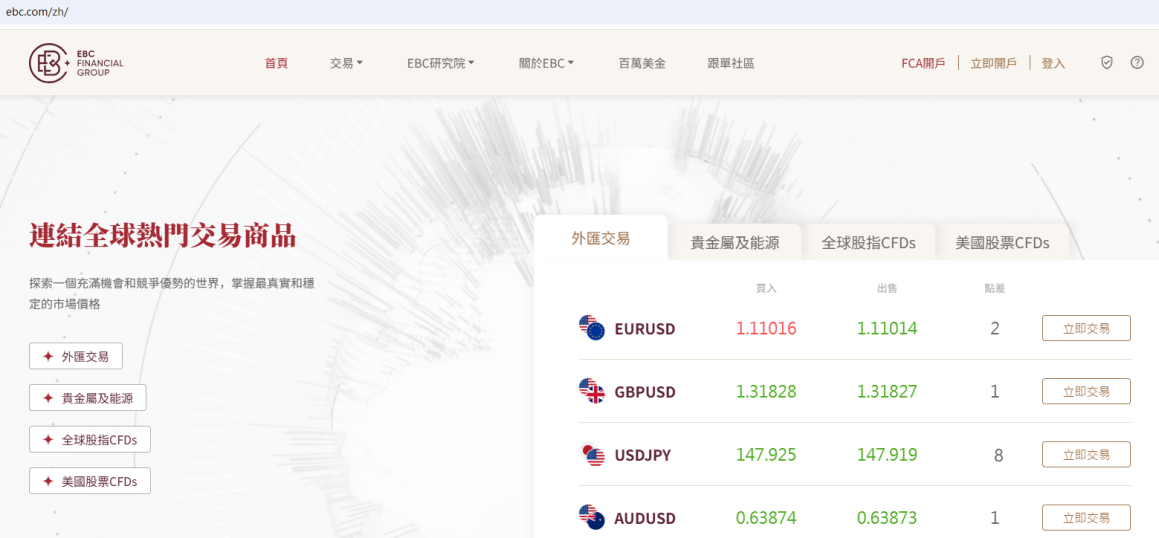Click 立即交易 for GBPUSD
This screenshot has width=1159, height=538.
tap(1086, 391)
